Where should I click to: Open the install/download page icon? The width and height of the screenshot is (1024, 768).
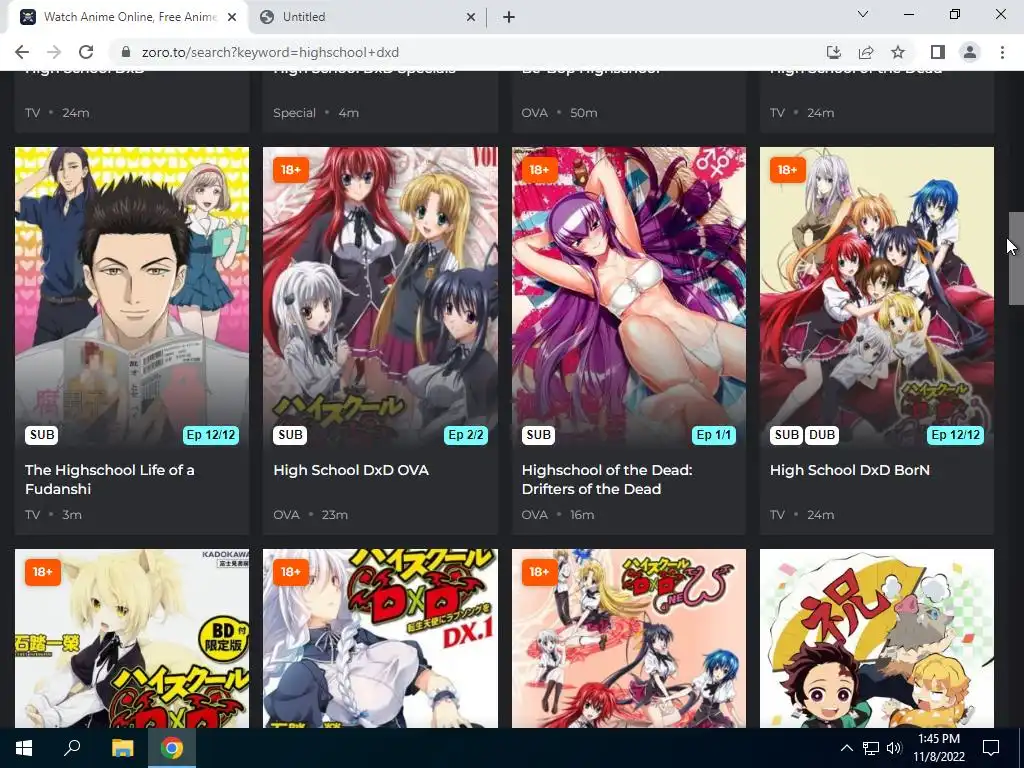pos(833,52)
